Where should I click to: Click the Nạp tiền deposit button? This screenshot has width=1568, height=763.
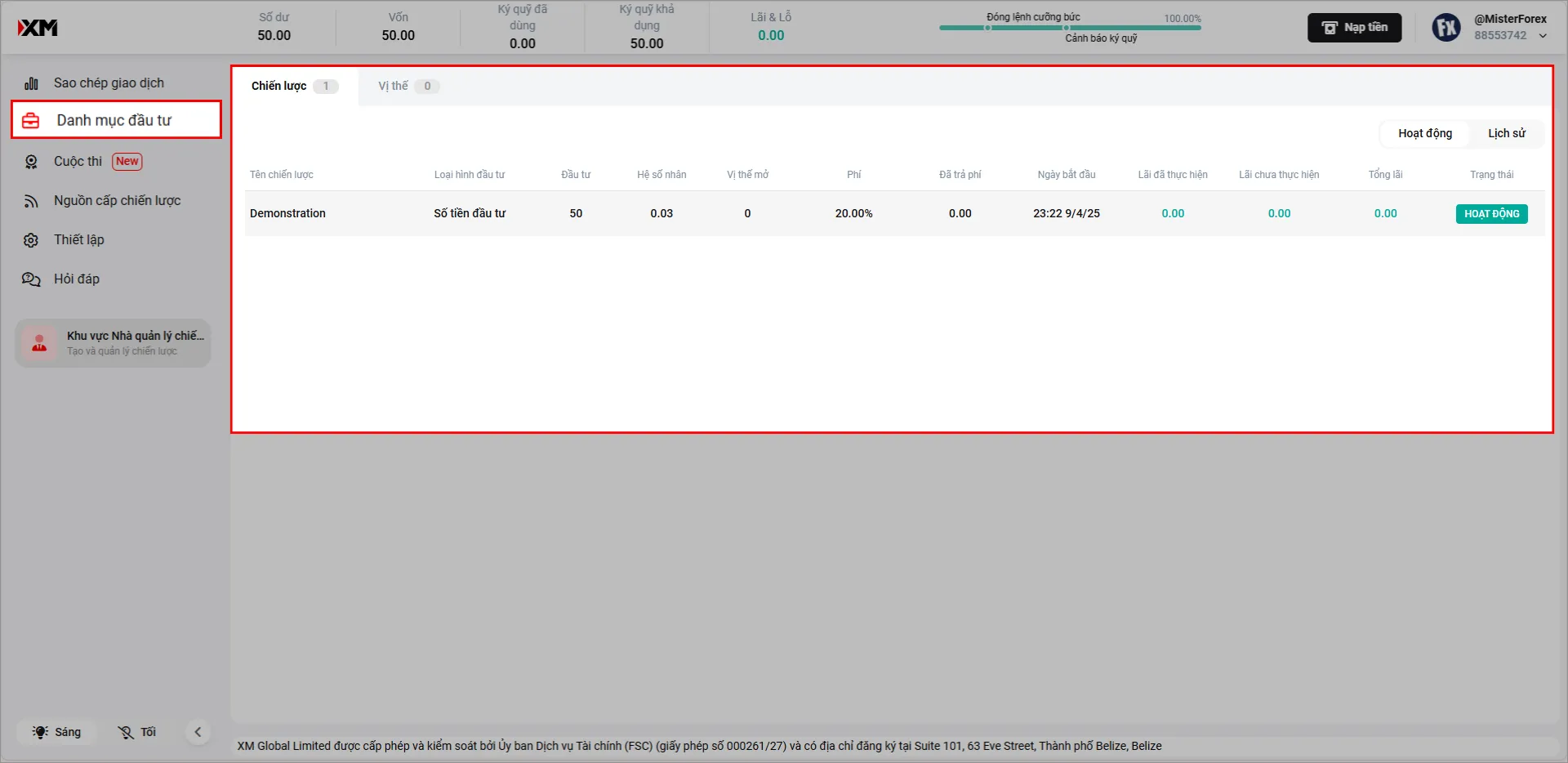point(1354,28)
